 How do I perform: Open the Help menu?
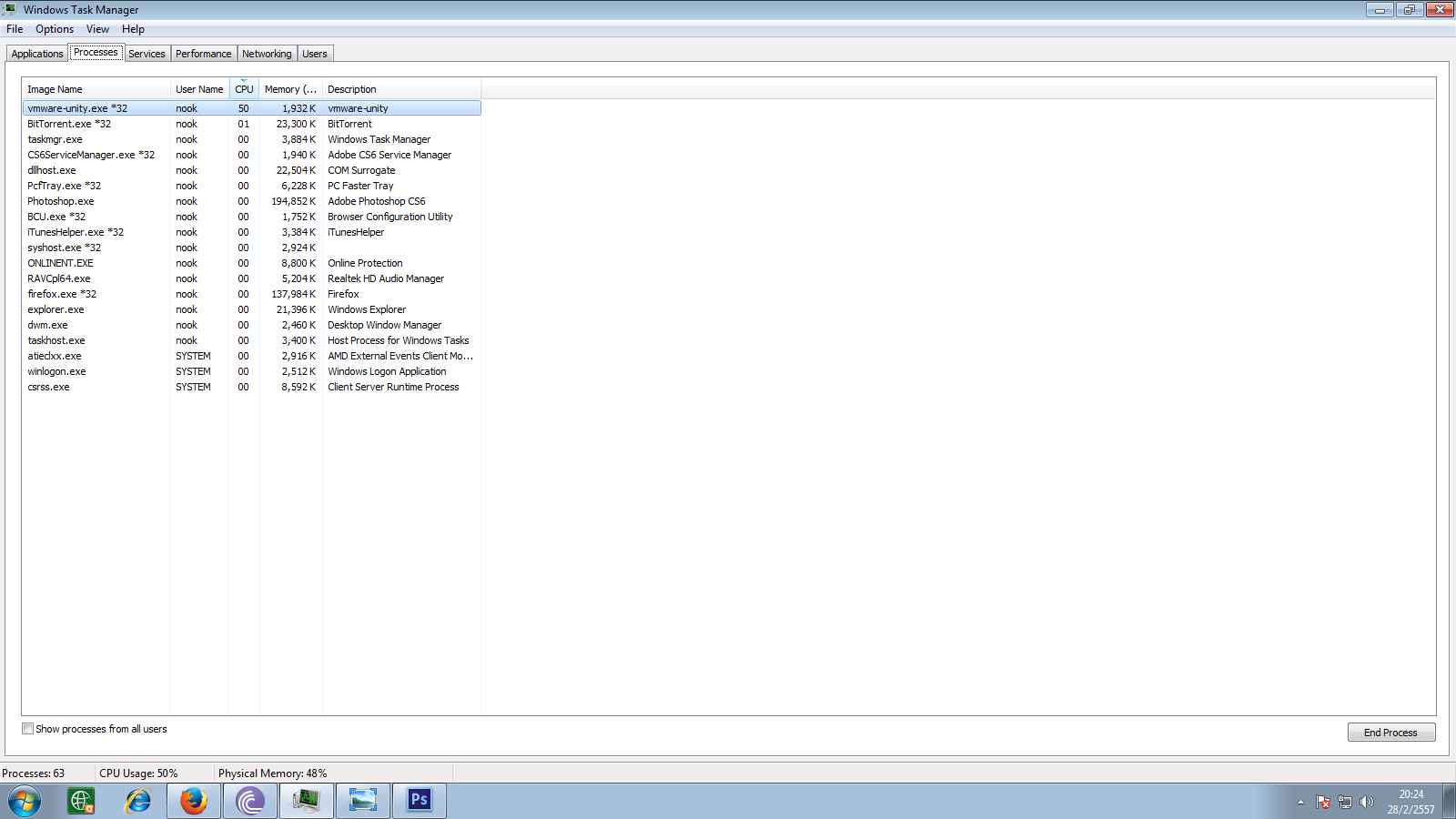(133, 29)
